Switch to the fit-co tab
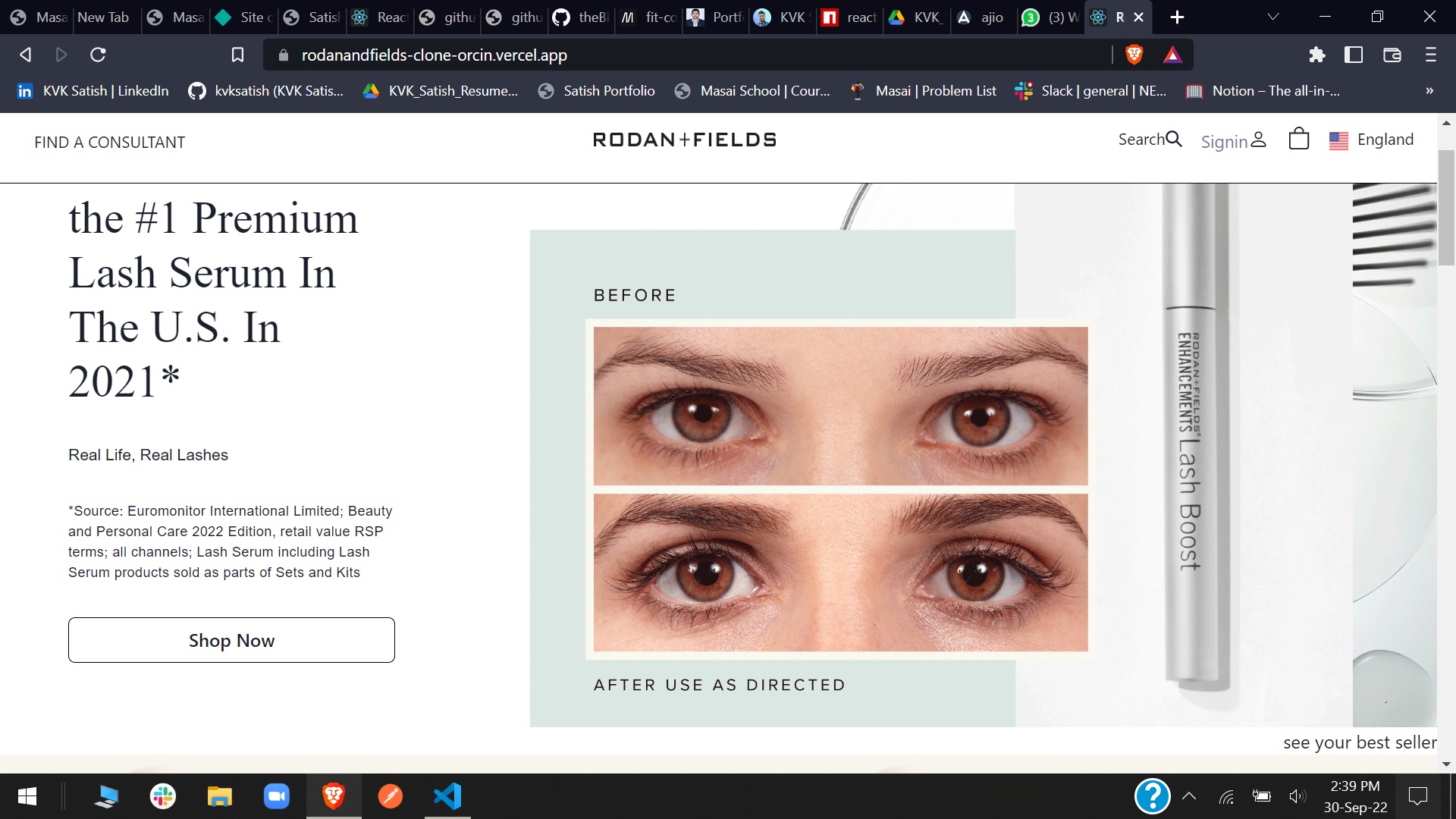This screenshot has width=1456, height=819. coord(649,17)
